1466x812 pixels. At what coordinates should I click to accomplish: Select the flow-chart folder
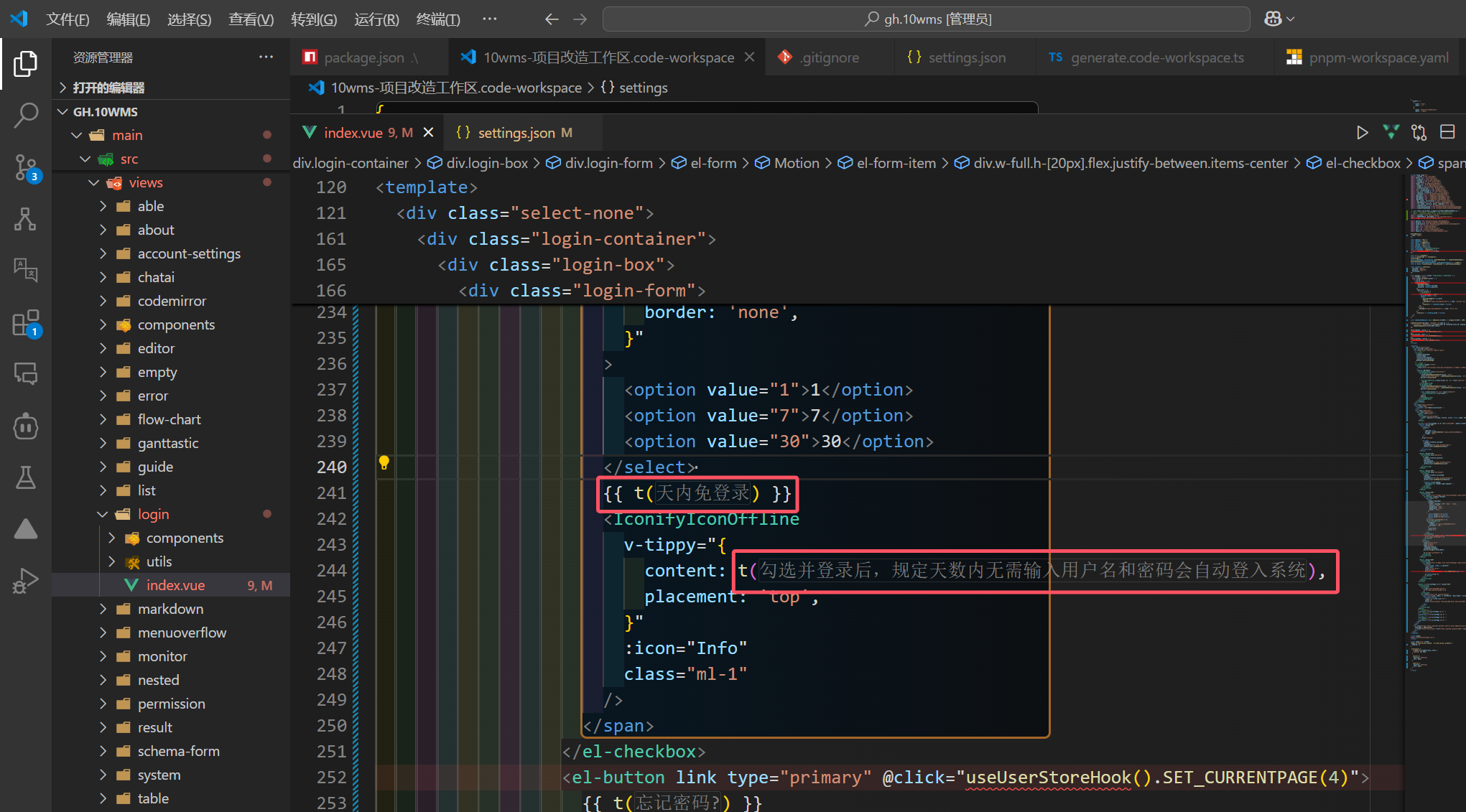[x=171, y=419]
